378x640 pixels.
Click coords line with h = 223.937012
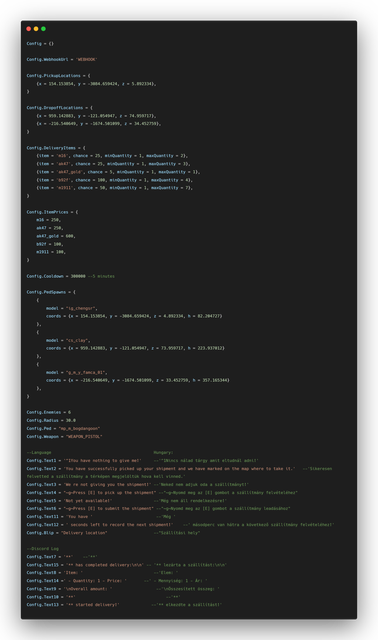pos(135,348)
